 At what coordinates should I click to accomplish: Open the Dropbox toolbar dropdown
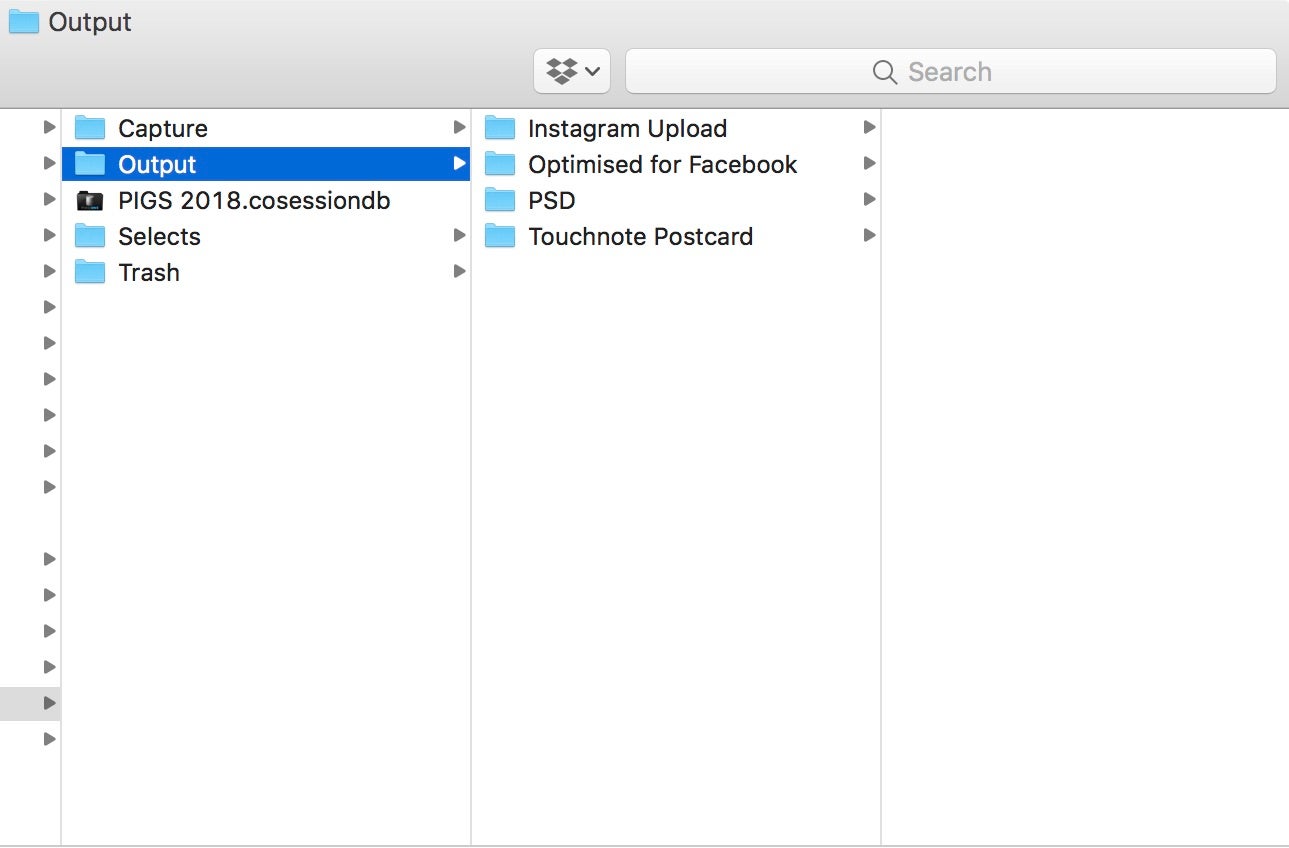(x=572, y=71)
